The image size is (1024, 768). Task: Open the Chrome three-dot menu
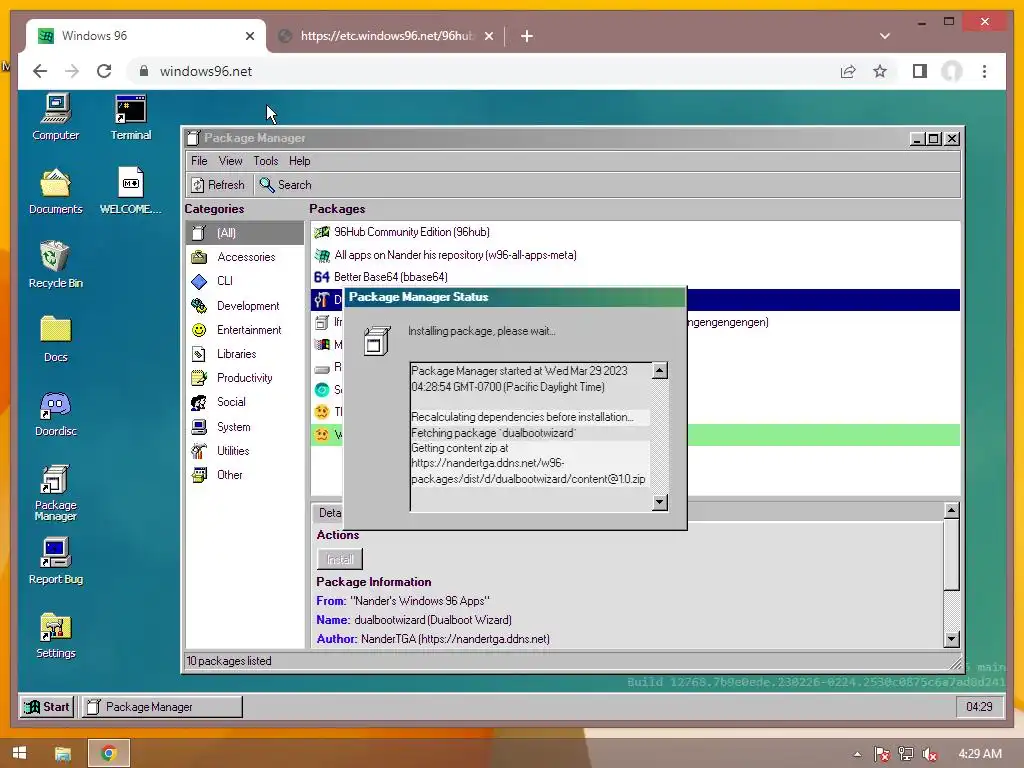pyautogui.click(x=984, y=71)
